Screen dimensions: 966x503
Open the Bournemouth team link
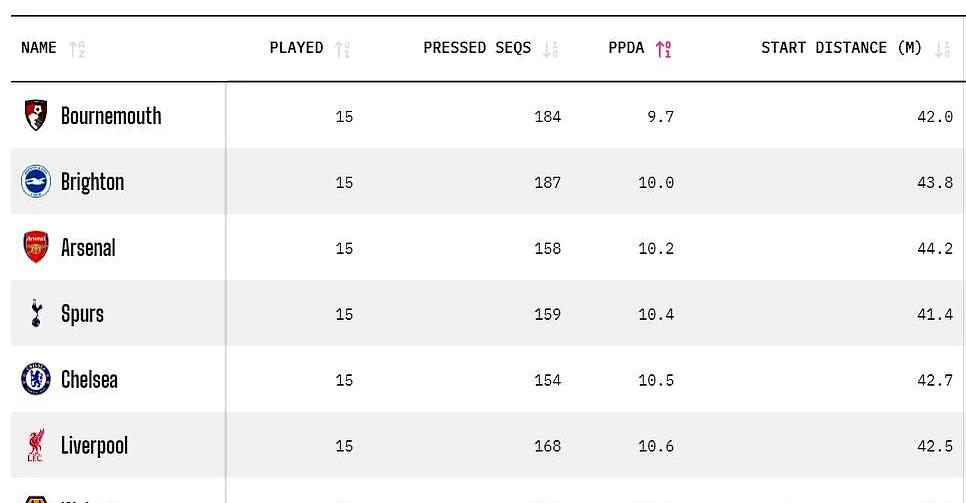pyautogui.click(x=111, y=116)
